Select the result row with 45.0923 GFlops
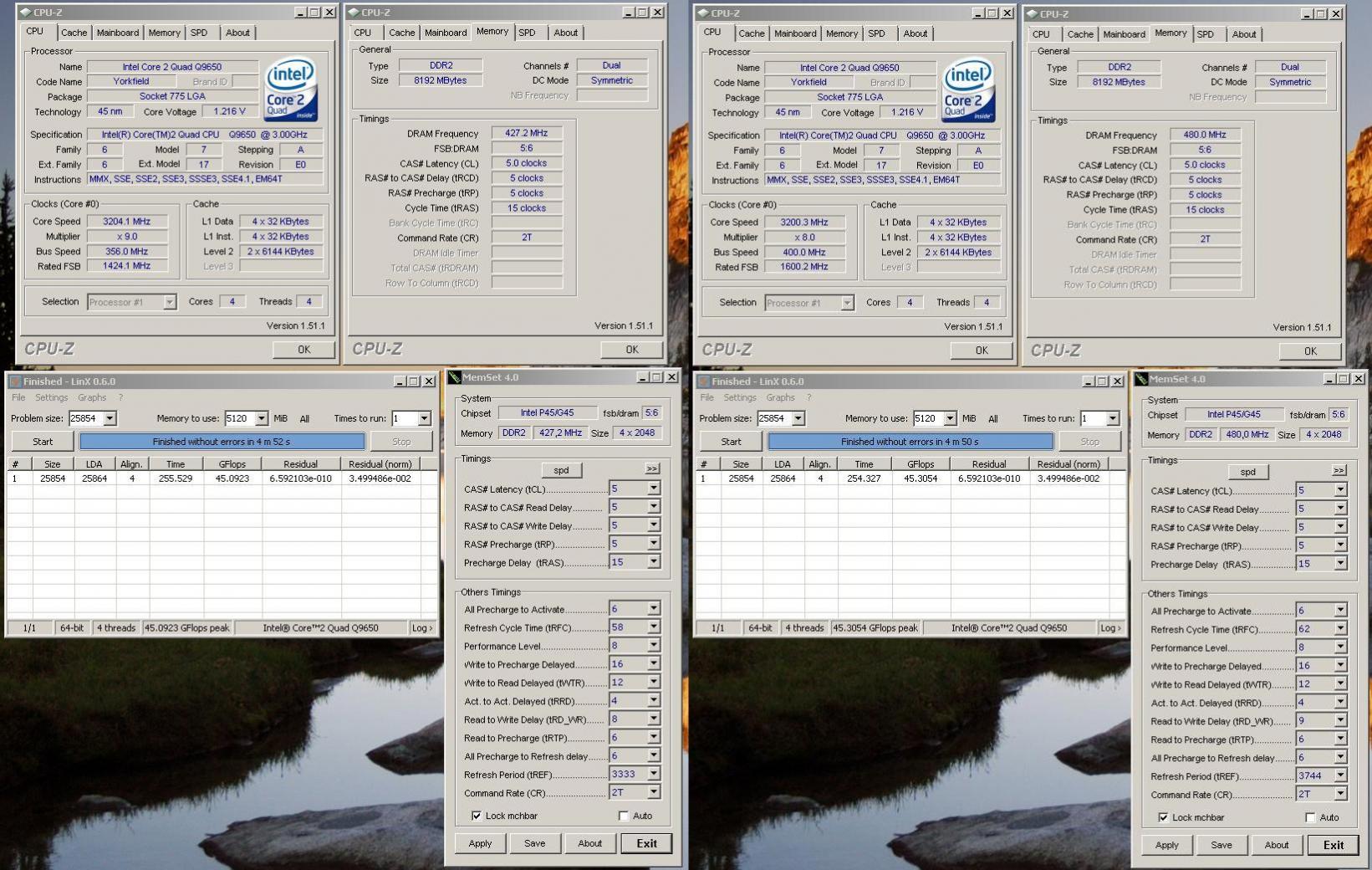Viewport: 1372px width, 870px height. coord(222,478)
